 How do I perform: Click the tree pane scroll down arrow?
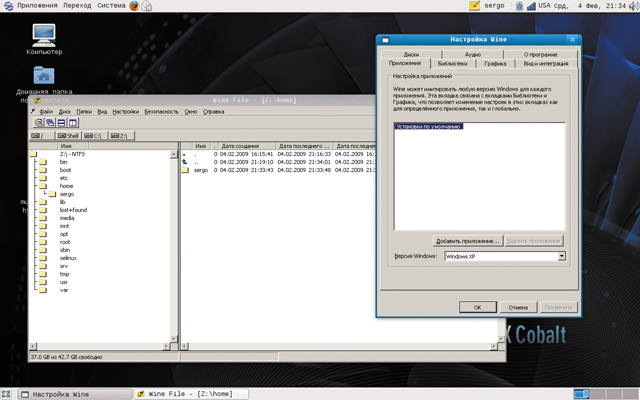coord(173,339)
